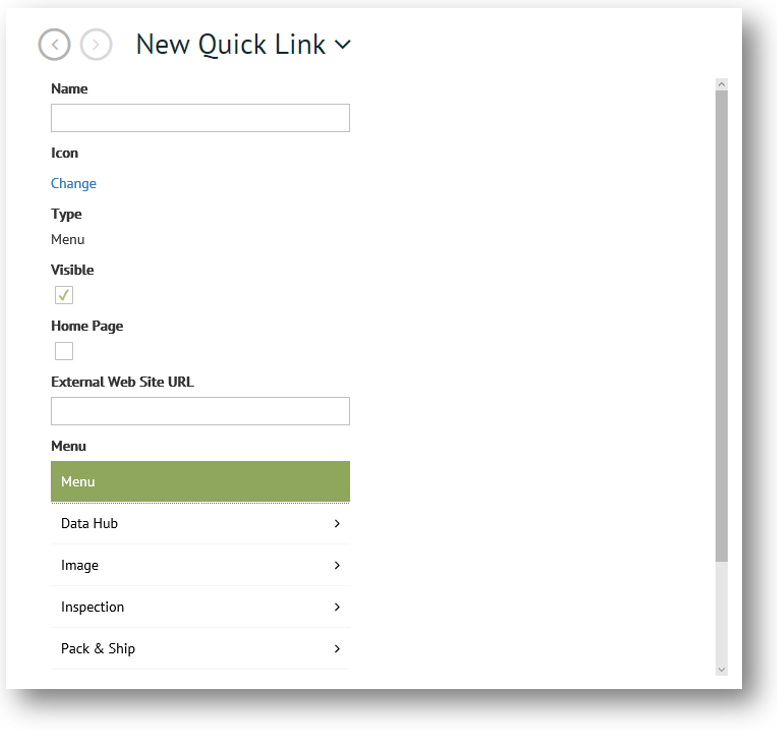Expand the Pack & Ship chevron arrow

pyautogui.click(x=337, y=648)
